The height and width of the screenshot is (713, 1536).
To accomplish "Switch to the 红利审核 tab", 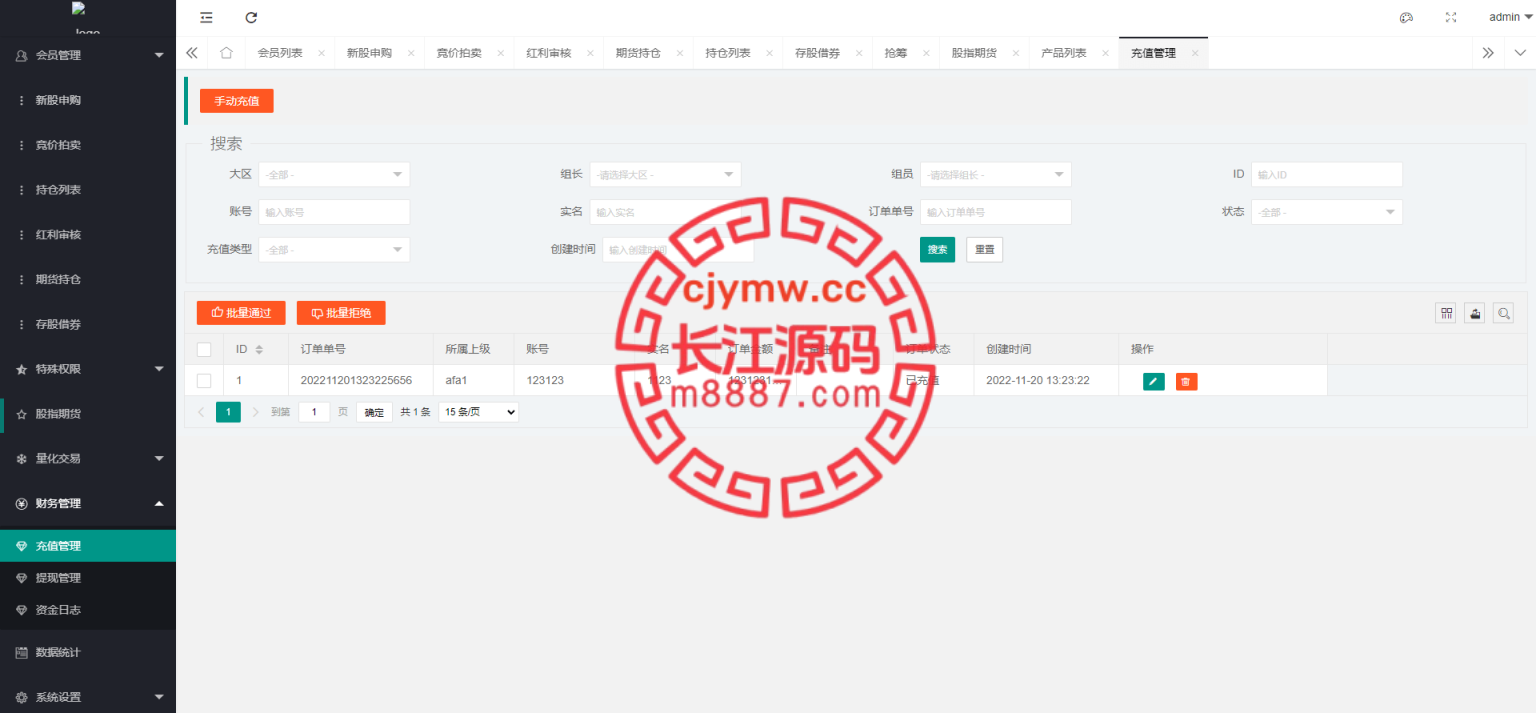I will [x=548, y=53].
